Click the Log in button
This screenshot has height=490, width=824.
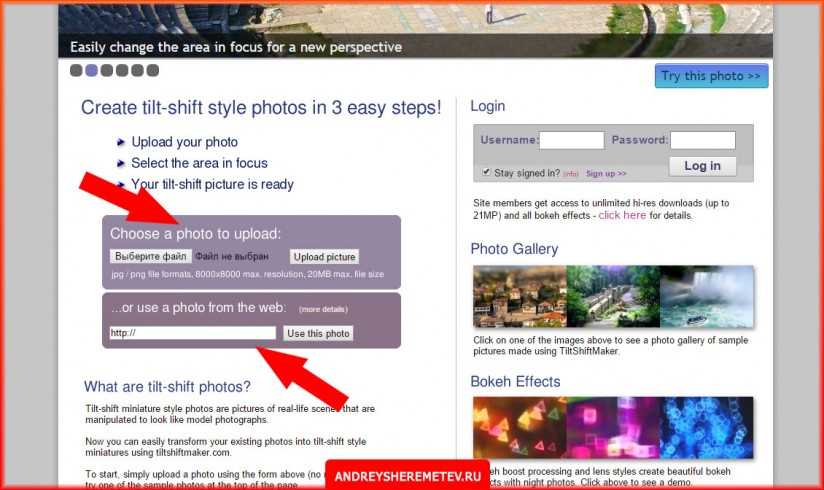coord(703,166)
